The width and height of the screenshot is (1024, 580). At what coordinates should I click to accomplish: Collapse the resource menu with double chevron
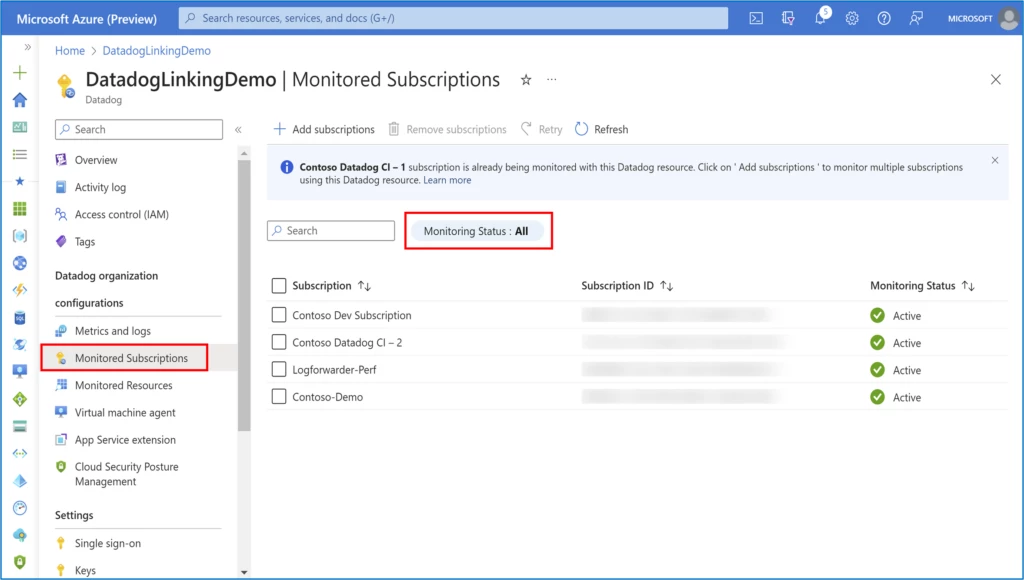(x=238, y=130)
